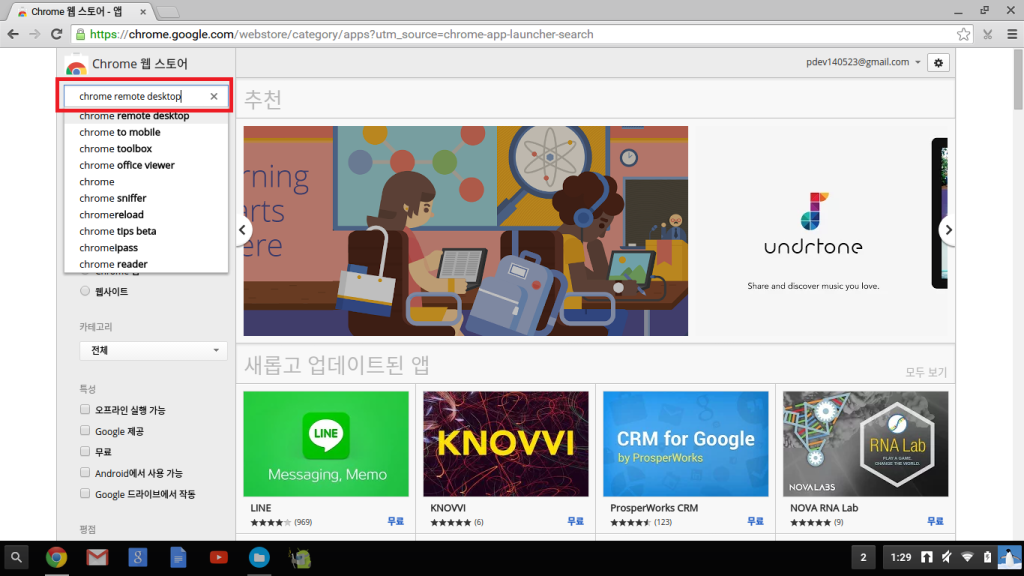Click 모두 보기 to view all new apps
The height and width of the screenshot is (576, 1024).
pyautogui.click(x=925, y=372)
